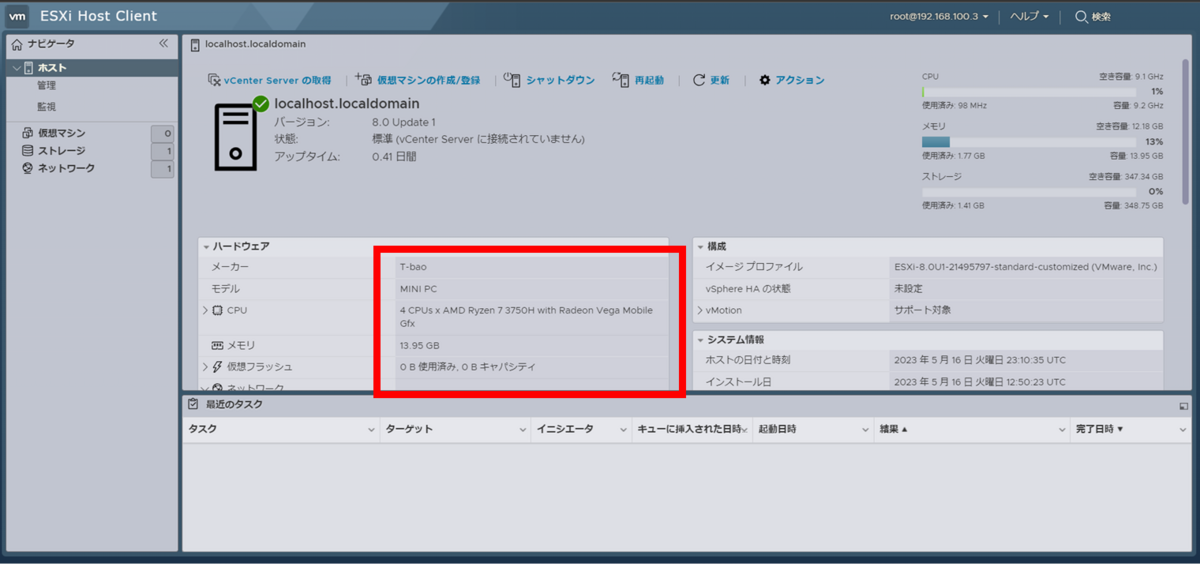The image size is (1200, 564).
Task: Click the 検索 search field
Action: [1101, 16]
